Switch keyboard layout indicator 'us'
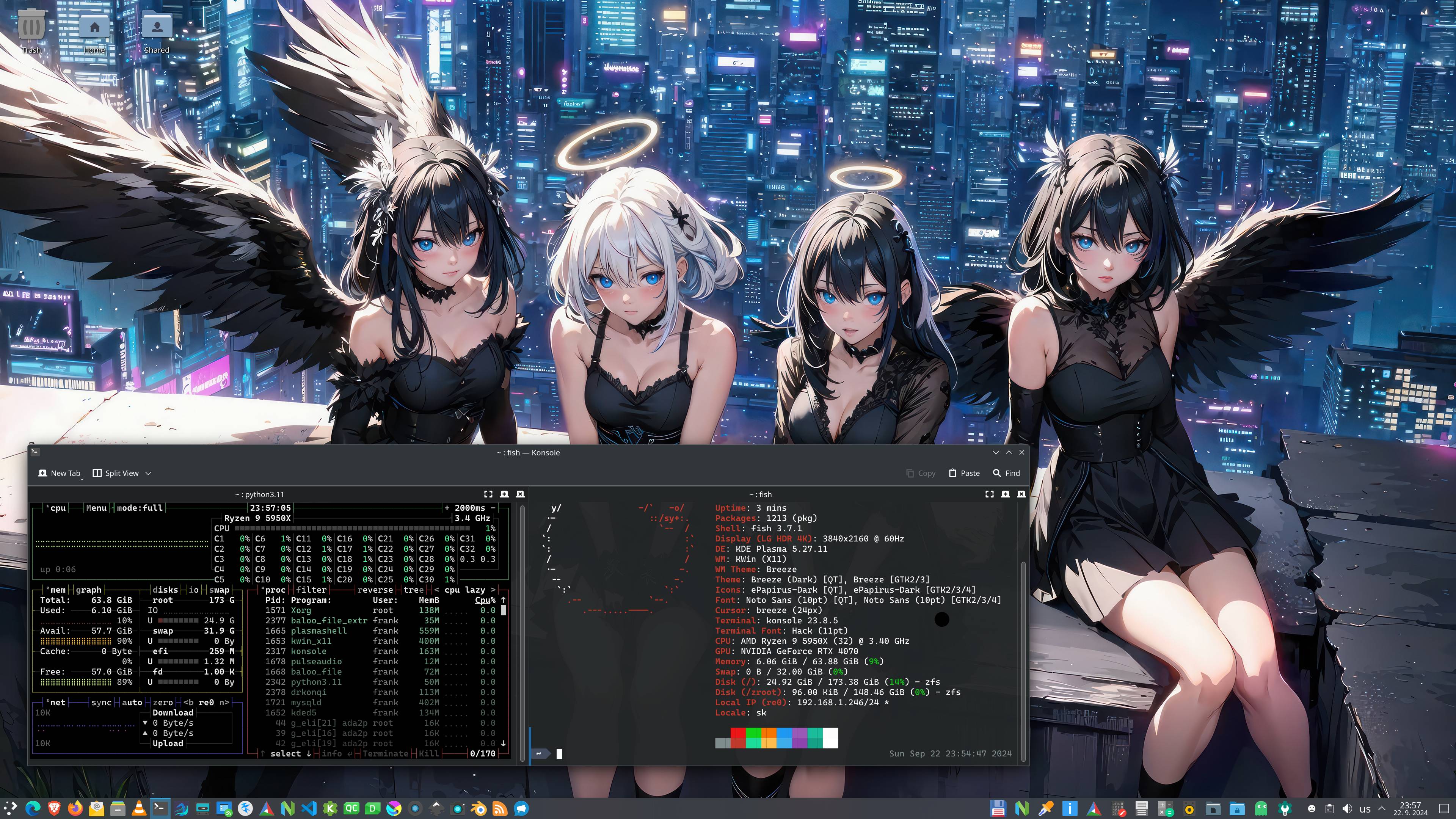This screenshot has width=1456, height=819. [x=1365, y=809]
